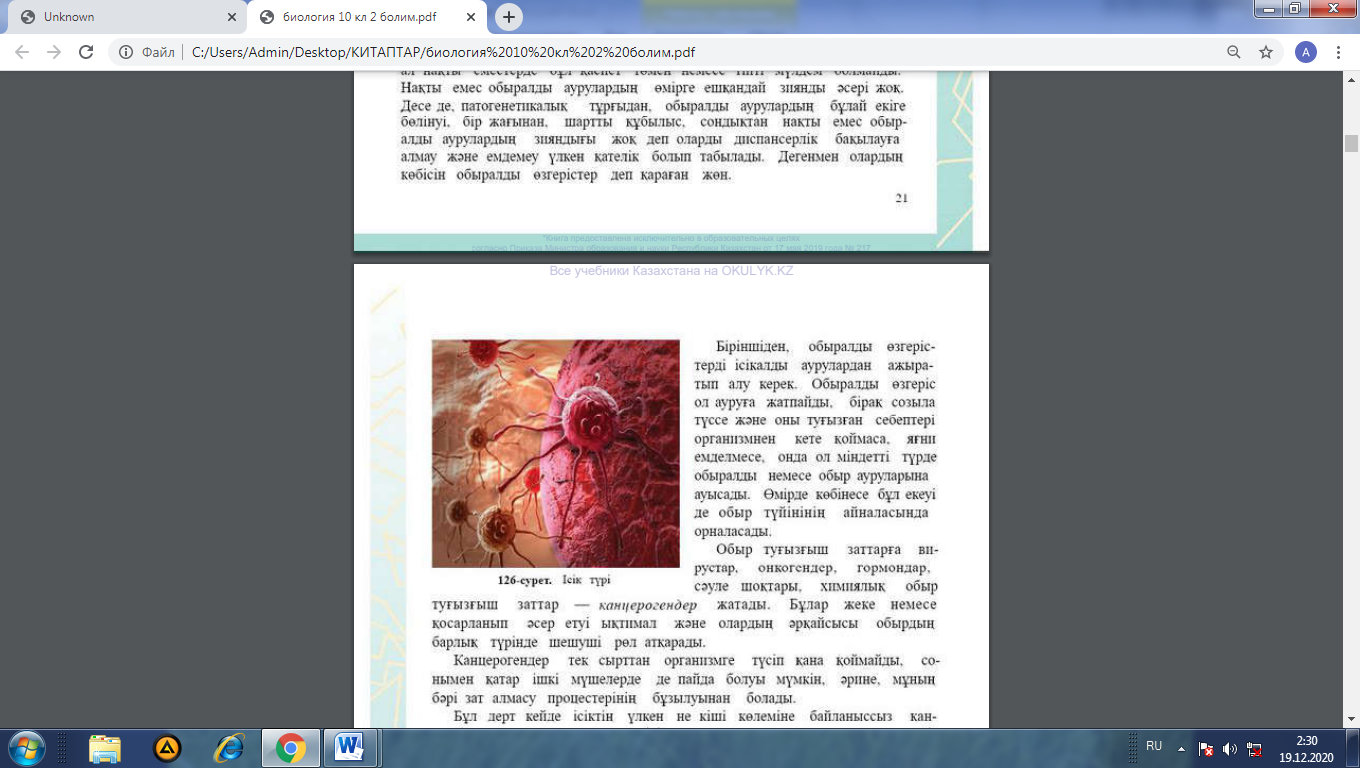
Task: Click the paragraph starting "Канцерогендер тек сырттан"
Action: [x=686, y=680]
